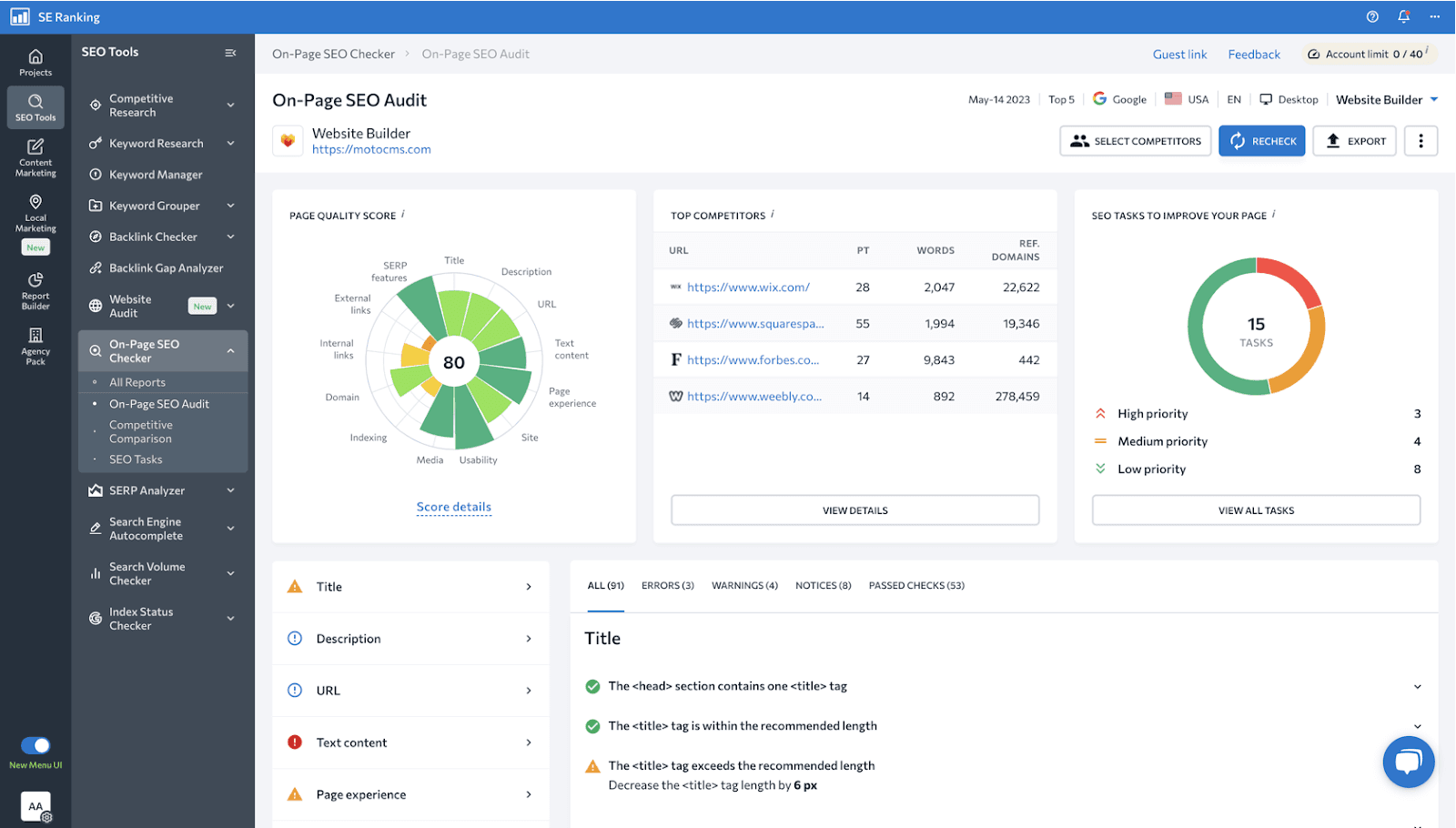Expand Backlink Checker menu
Image resolution: width=1456 pixels, height=828 pixels.
pyautogui.click(x=230, y=237)
